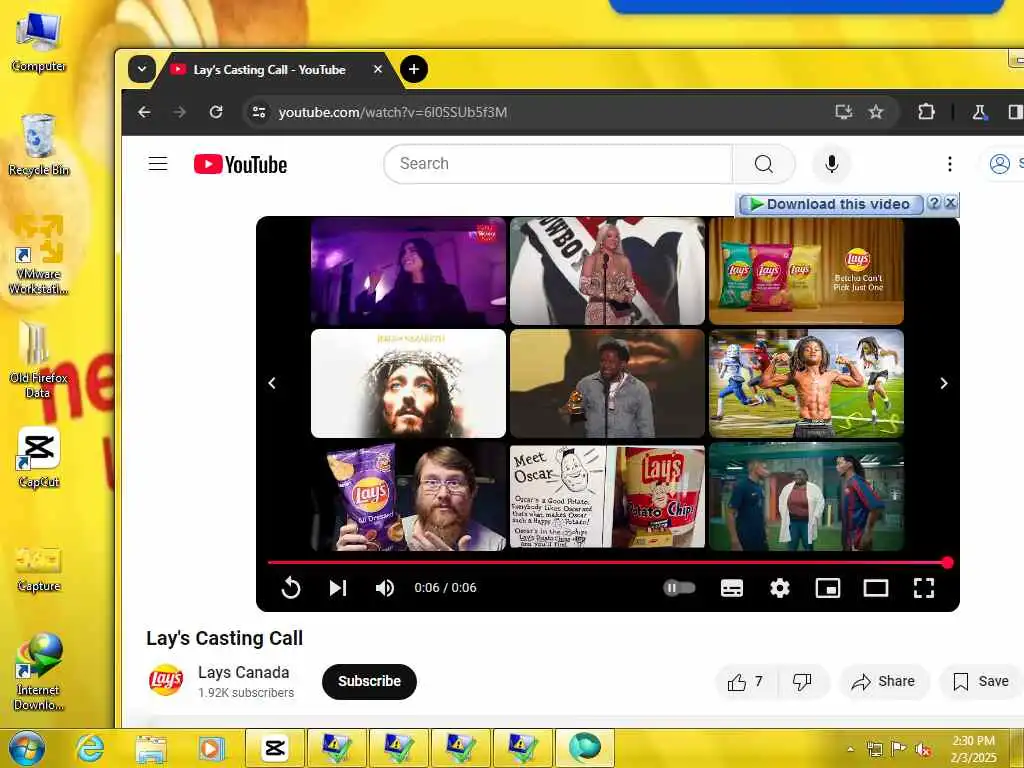Screen dimensions: 1024x768
Task: Select the Lay's Casting Call tab
Action: click(x=269, y=70)
